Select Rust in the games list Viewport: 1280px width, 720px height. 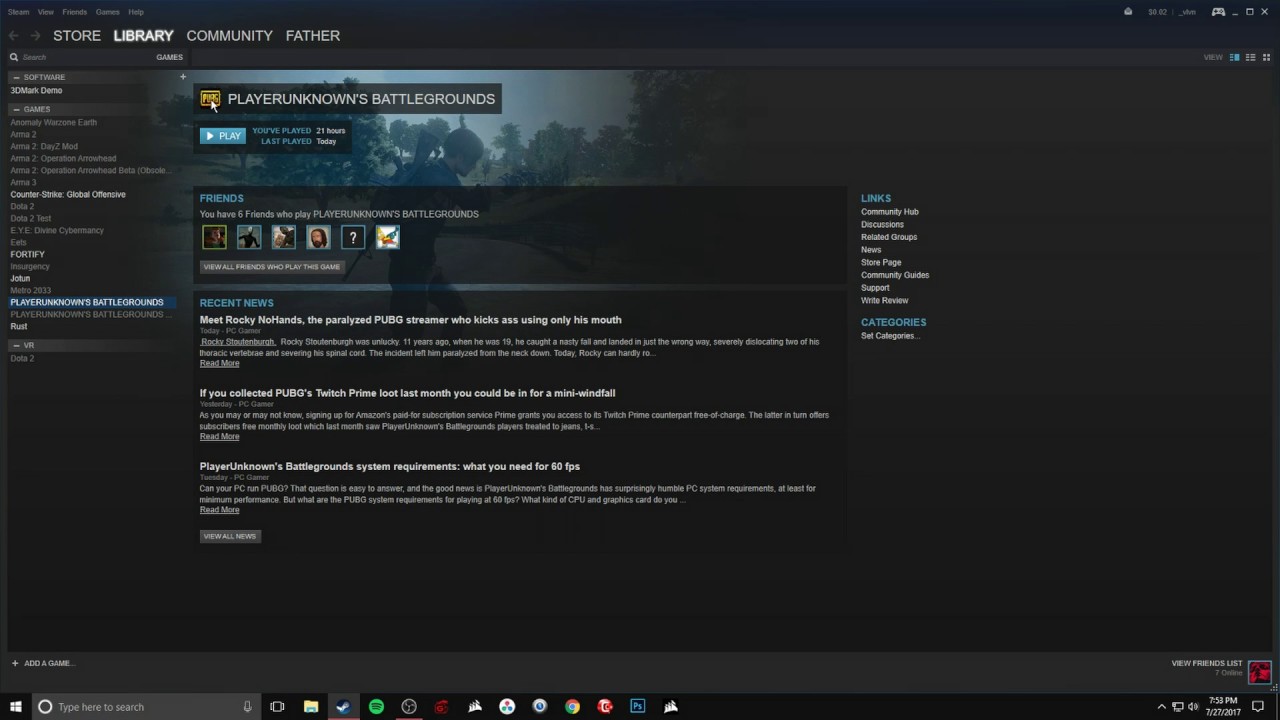point(19,326)
